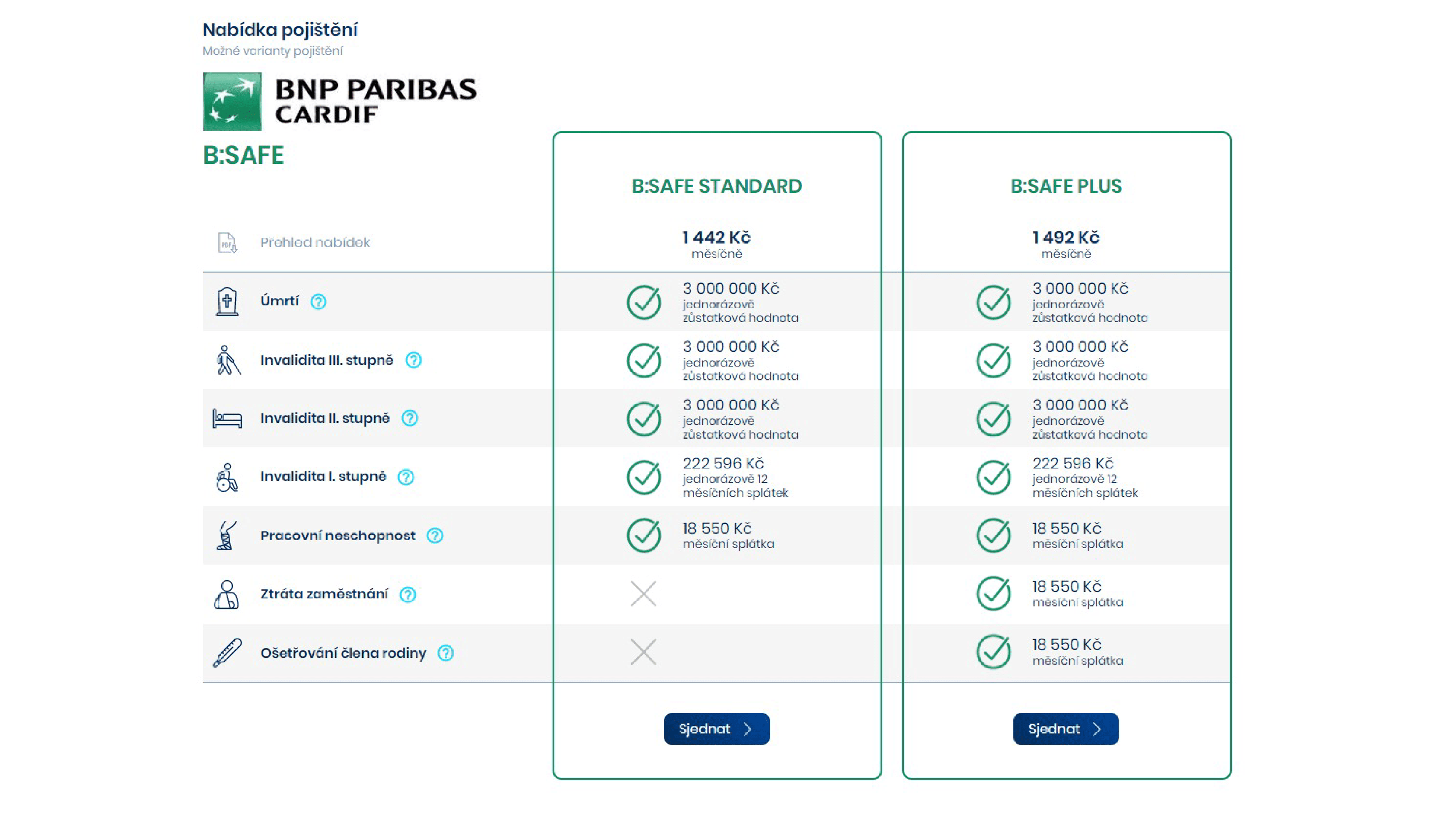Screen dimensions: 1456x819
Task: Open help for Invalidita III. stupně
Action: tap(413, 360)
